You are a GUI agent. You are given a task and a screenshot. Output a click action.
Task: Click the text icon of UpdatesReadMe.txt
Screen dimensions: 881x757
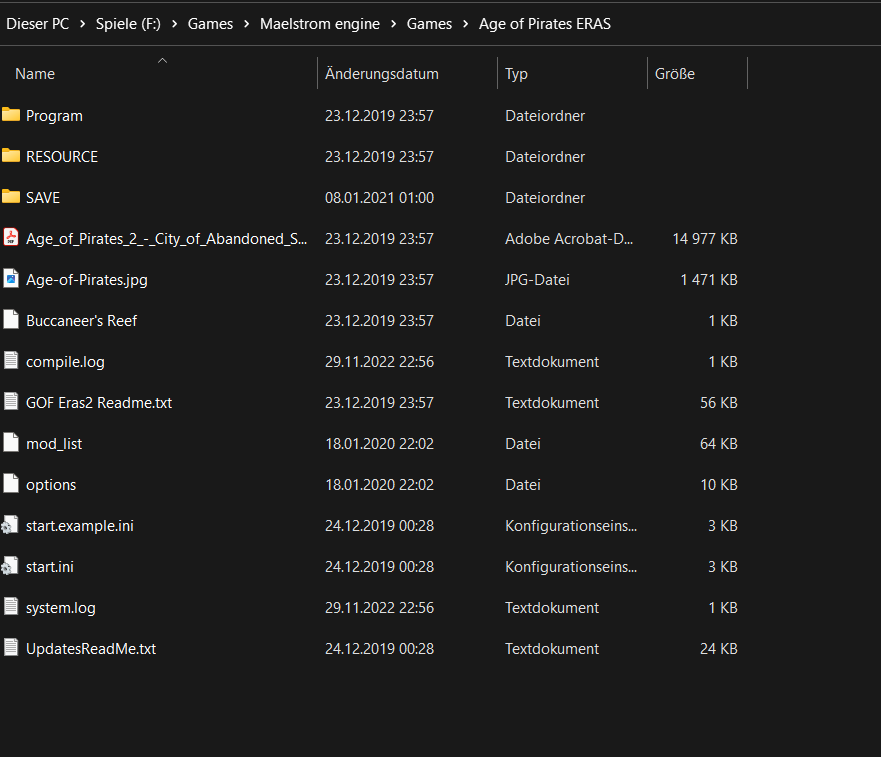(11, 648)
